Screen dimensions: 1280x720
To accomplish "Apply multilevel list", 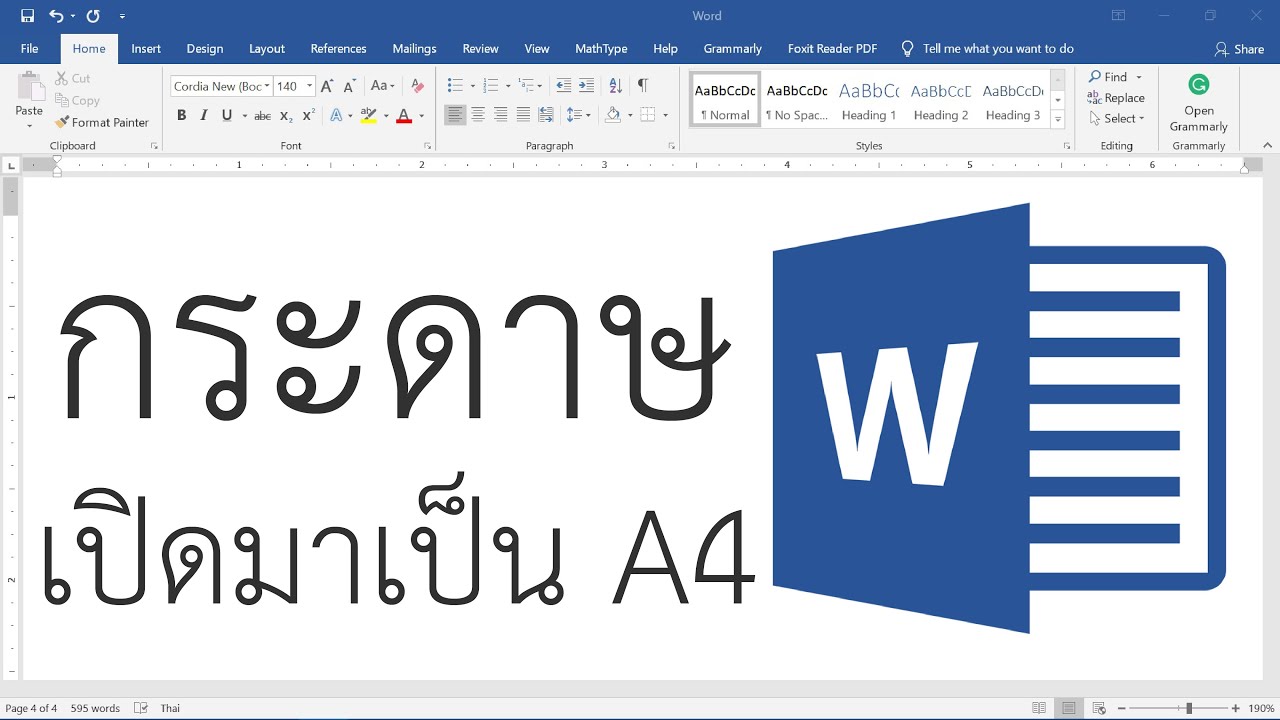I will (x=527, y=86).
